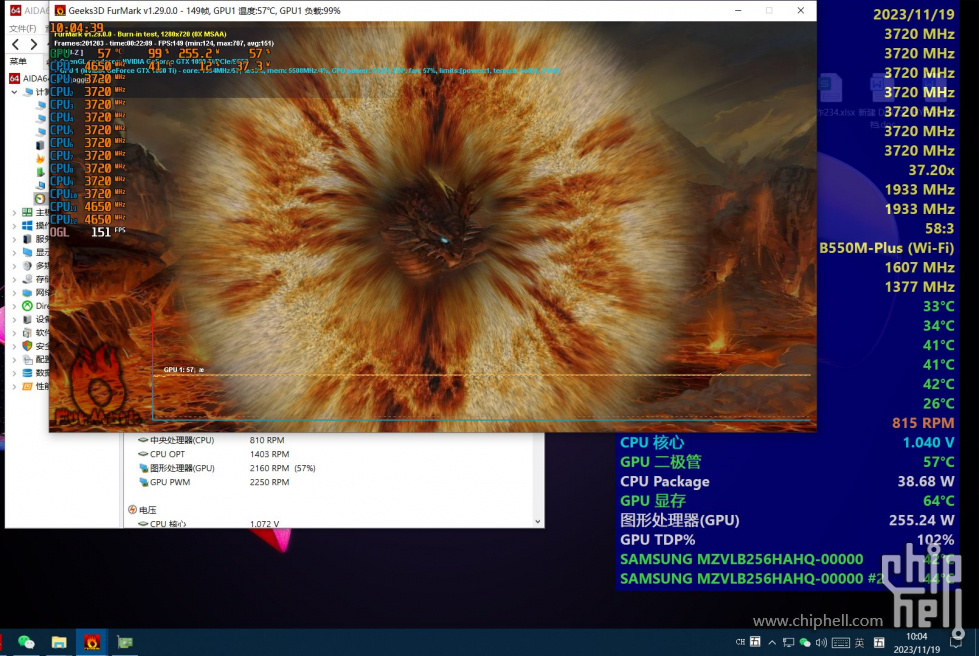Show hidden tray icons chevron
Screen dimensions: 979x656
(772, 642)
